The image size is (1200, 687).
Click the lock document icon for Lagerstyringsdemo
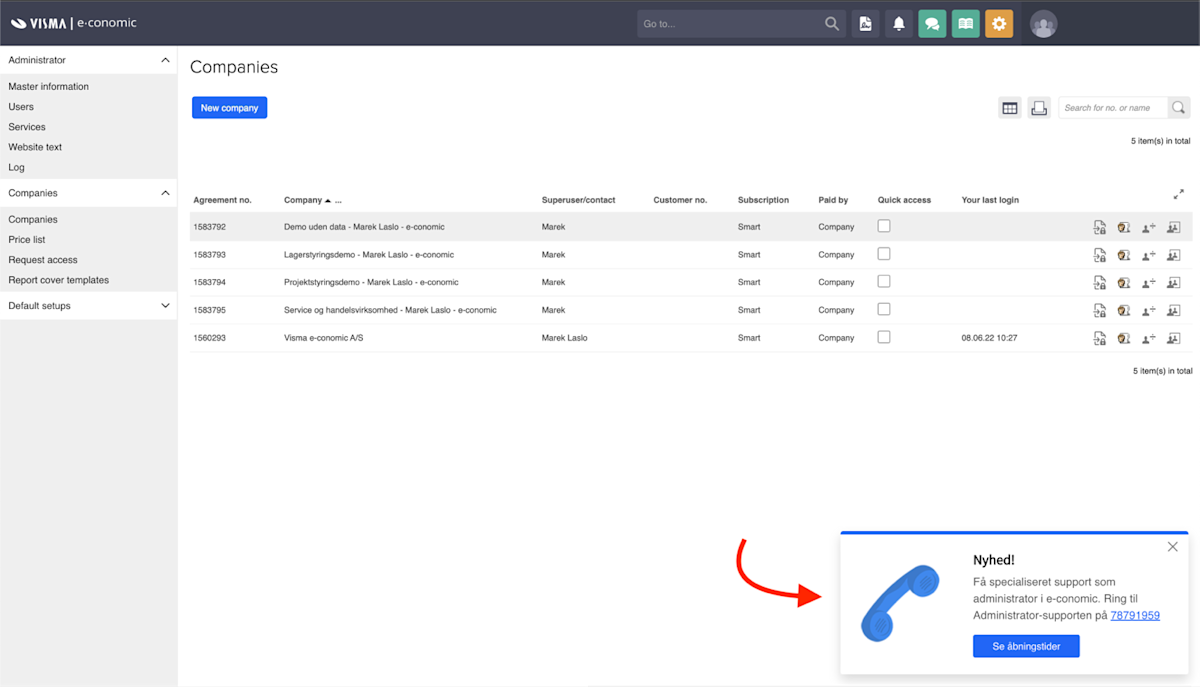pos(1100,255)
